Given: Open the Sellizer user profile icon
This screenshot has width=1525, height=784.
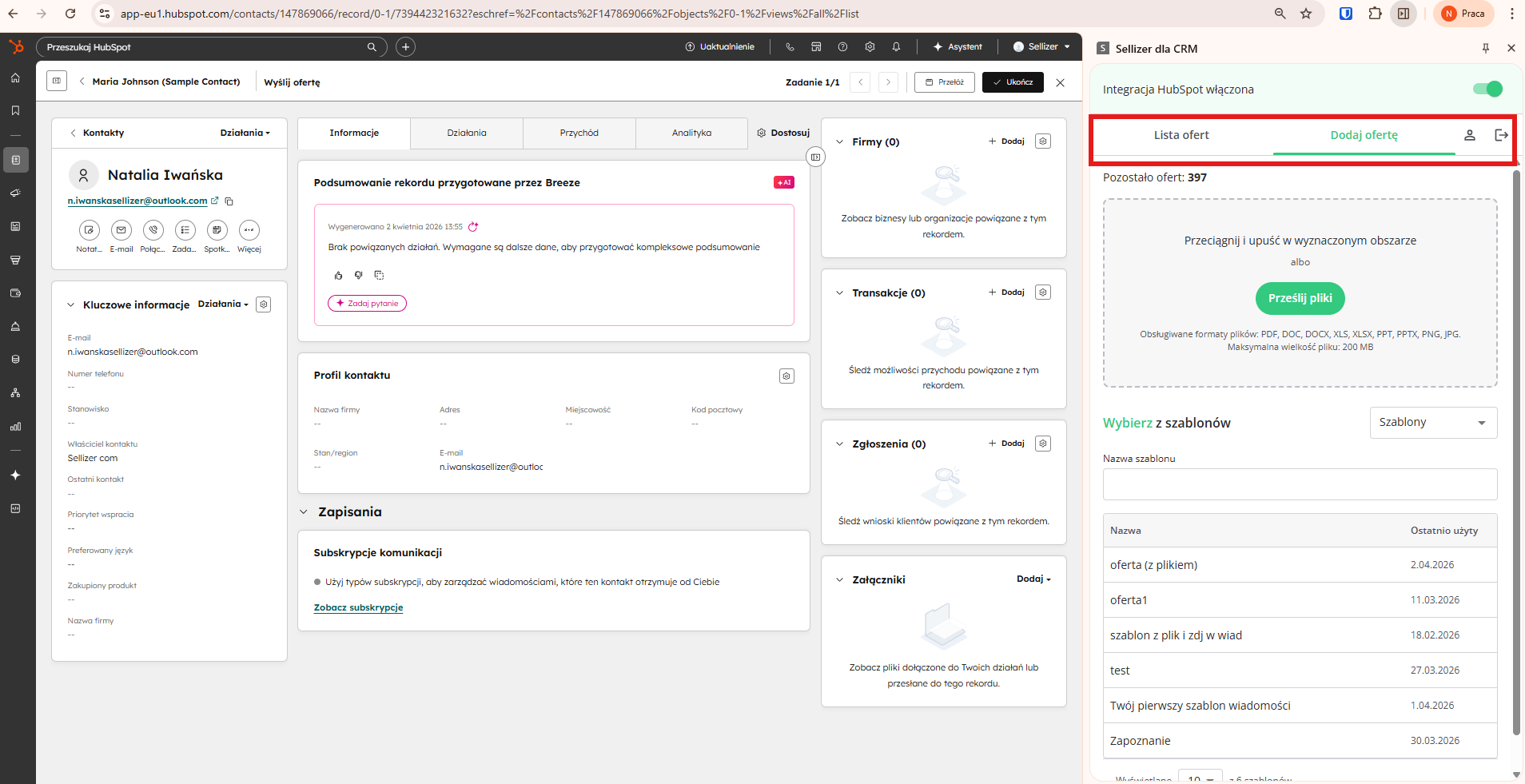Looking at the screenshot, I should [x=1469, y=135].
